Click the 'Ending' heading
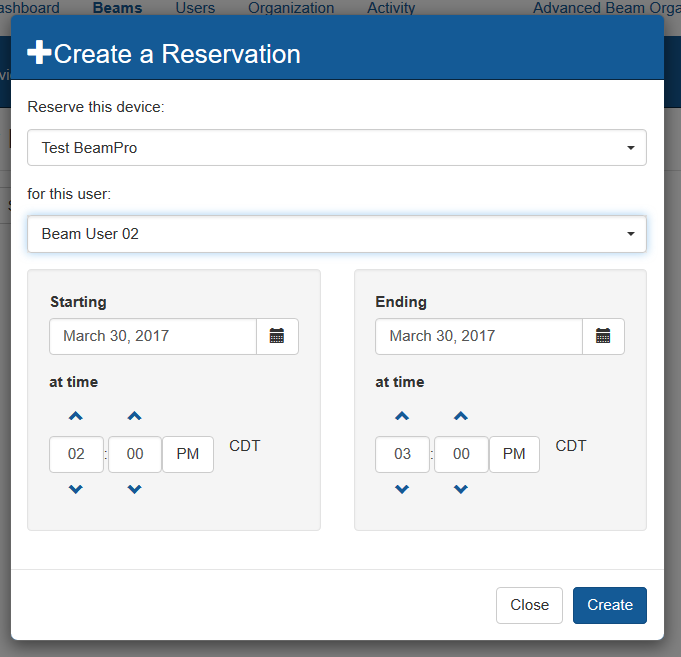Viewport: 681px width, 657px height. (401, 302)
